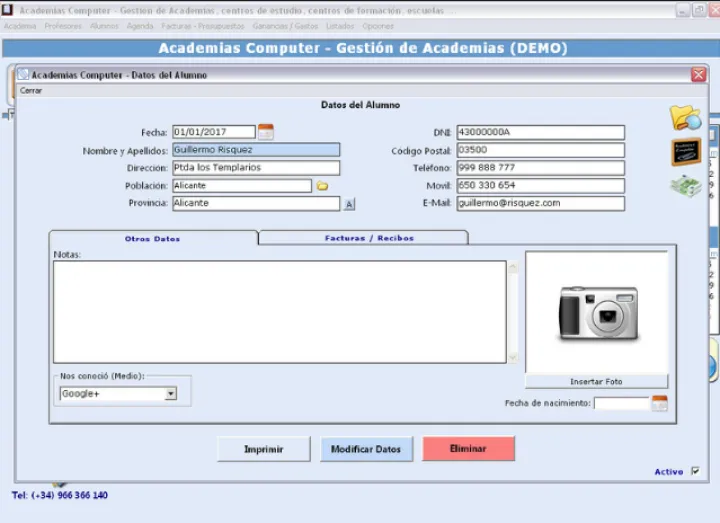Click the red Eliminar button
The width and height of the screenshot is (720, 523).
(x=468, y=449)
